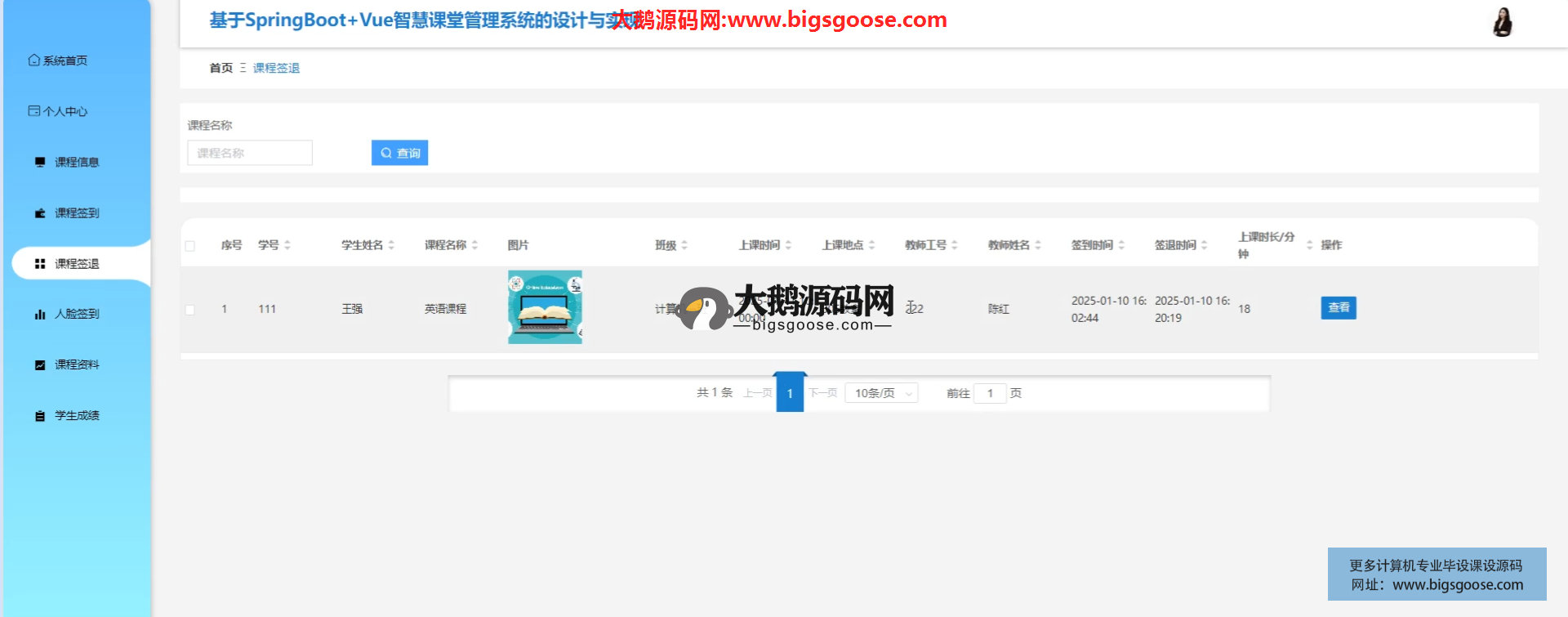
Task: Check the checkbox for row 王强
Action: tap(190, 310)
